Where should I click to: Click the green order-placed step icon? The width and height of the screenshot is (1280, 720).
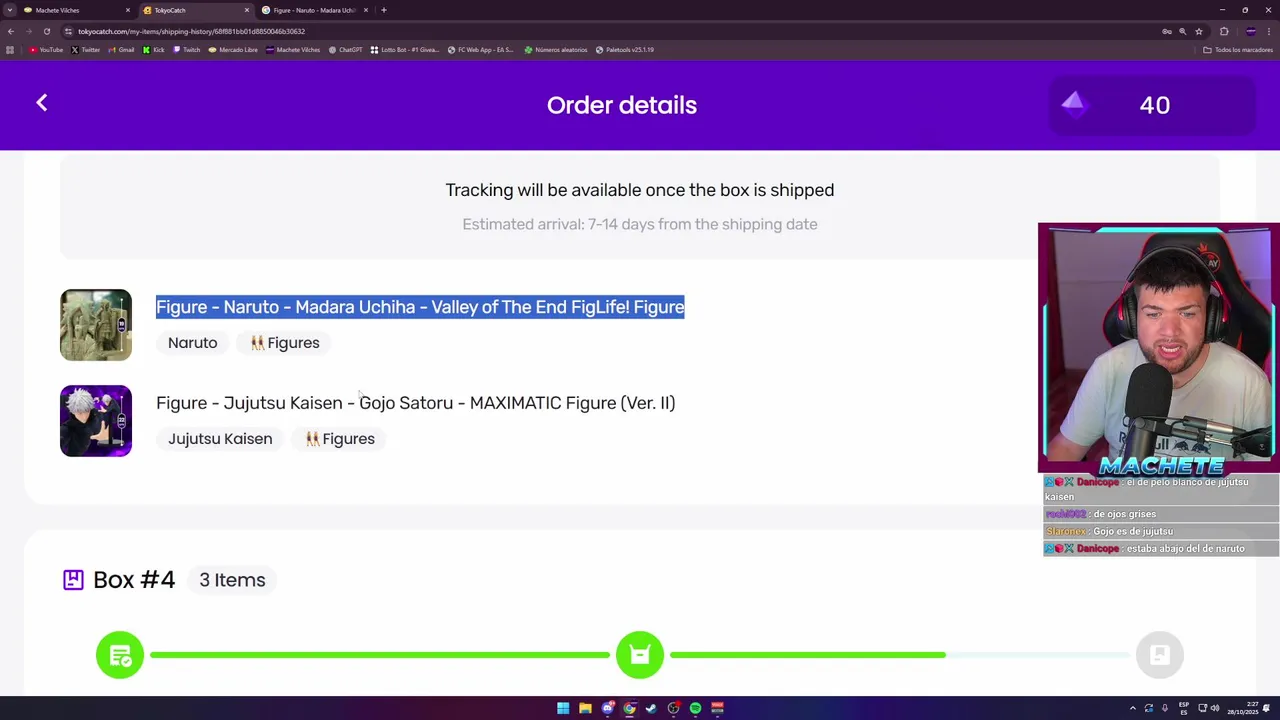[120, 655]
